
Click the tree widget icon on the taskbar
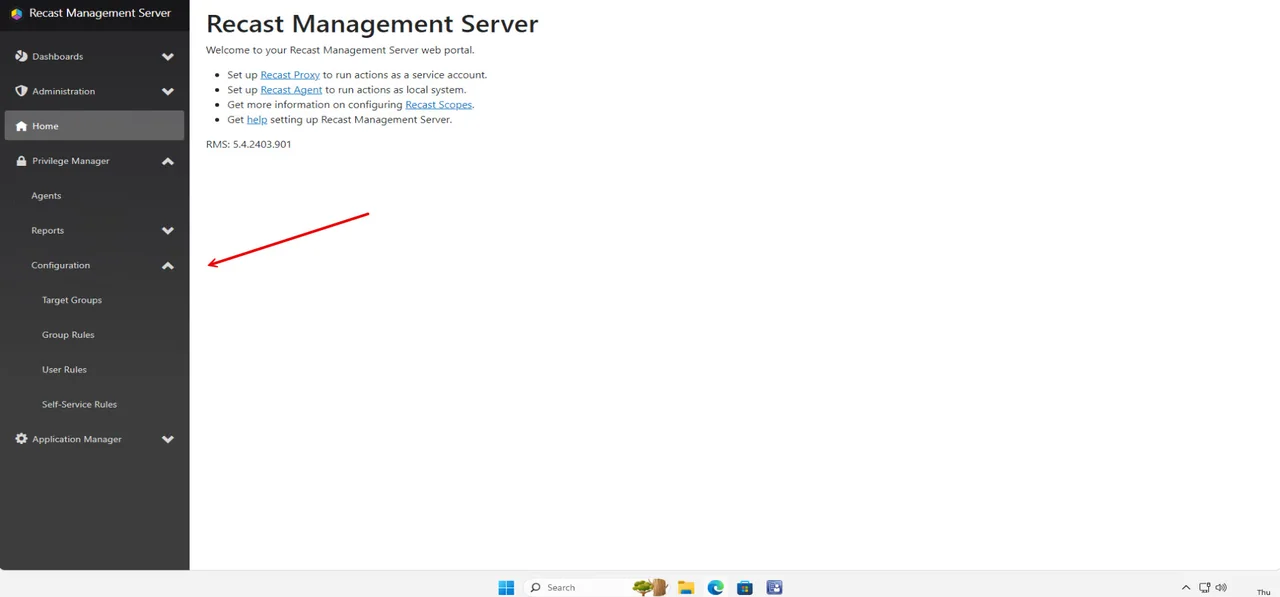click(649, 587)
